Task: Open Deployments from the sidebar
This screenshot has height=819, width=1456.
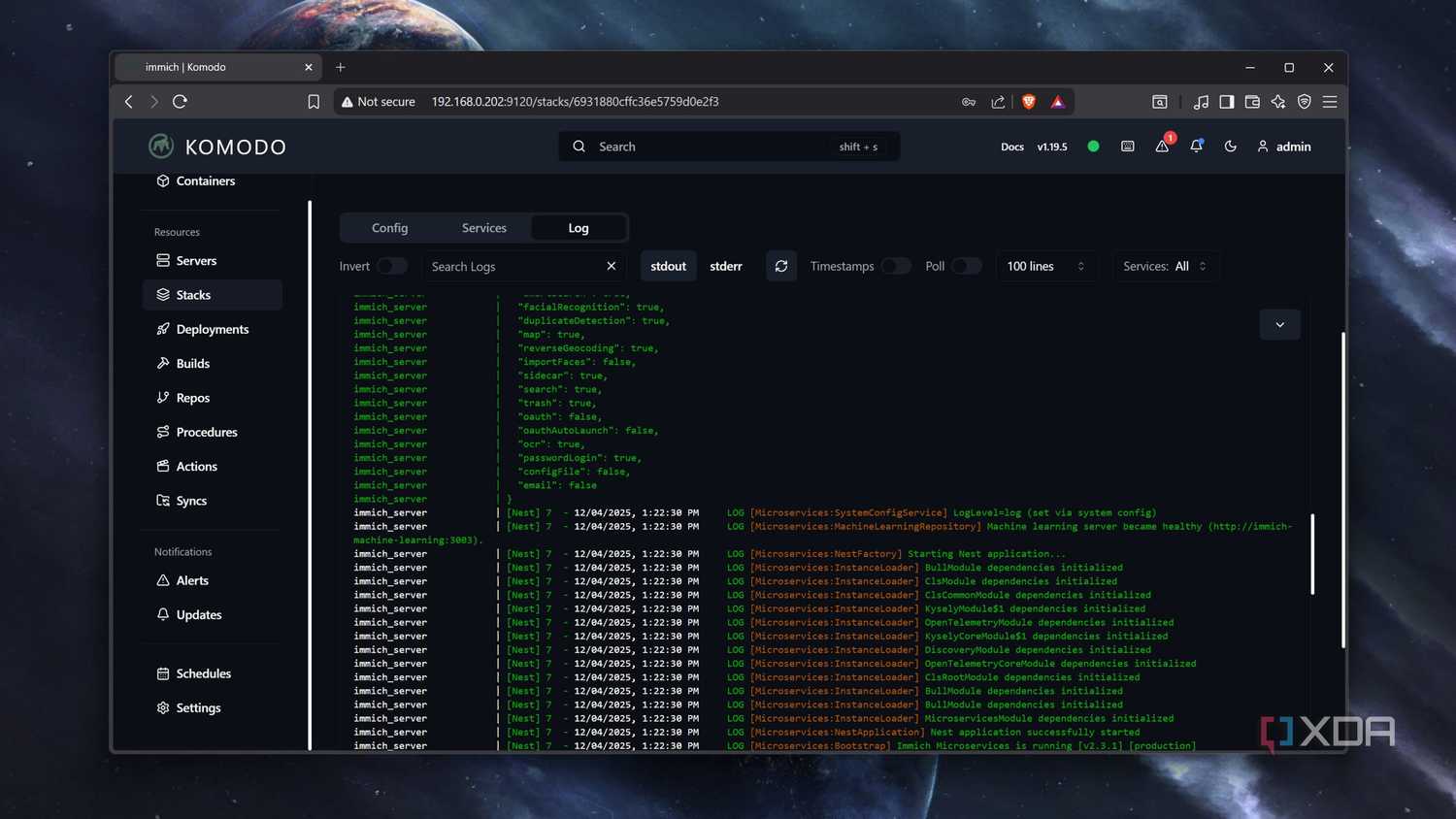Action: pos(203,329)
